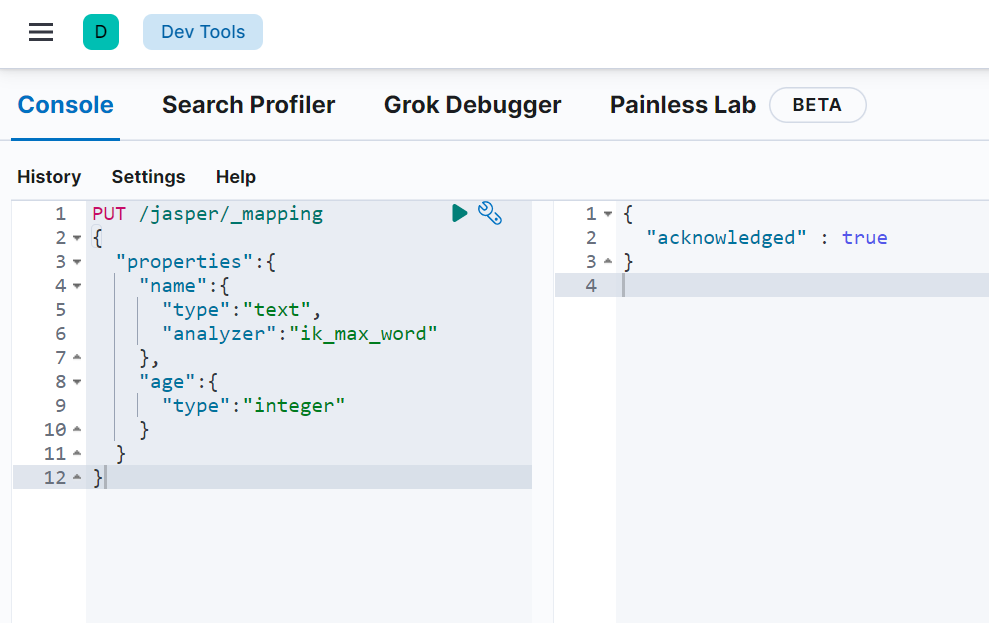Screen dimensions: 989x623
Task: Show the Help panel
Action: [236, 177]
